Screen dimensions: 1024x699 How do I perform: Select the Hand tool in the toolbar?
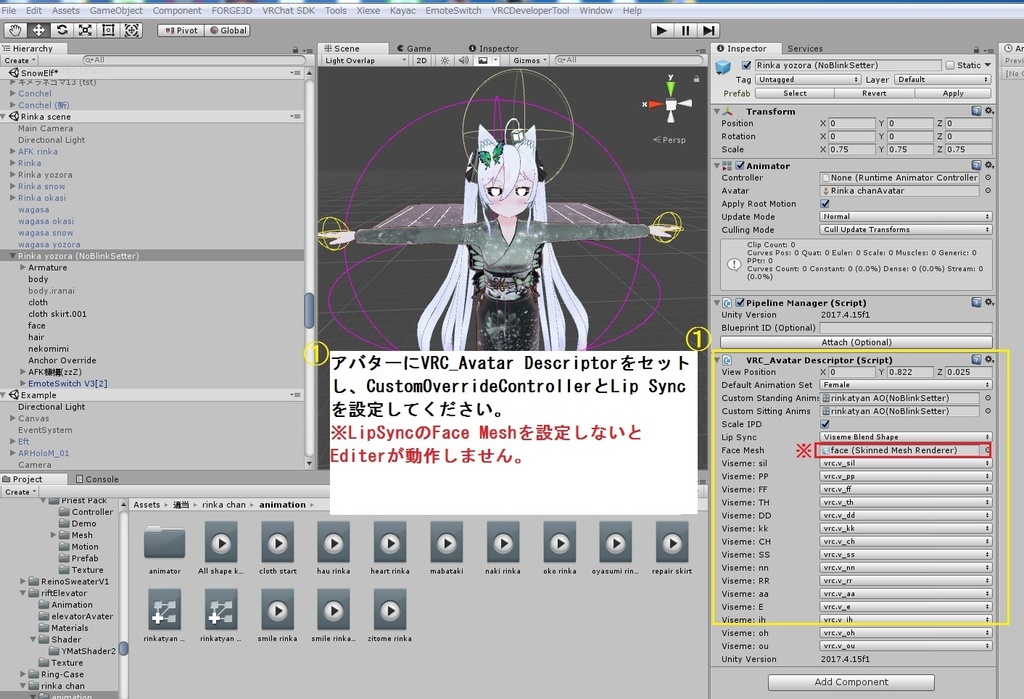15,30
